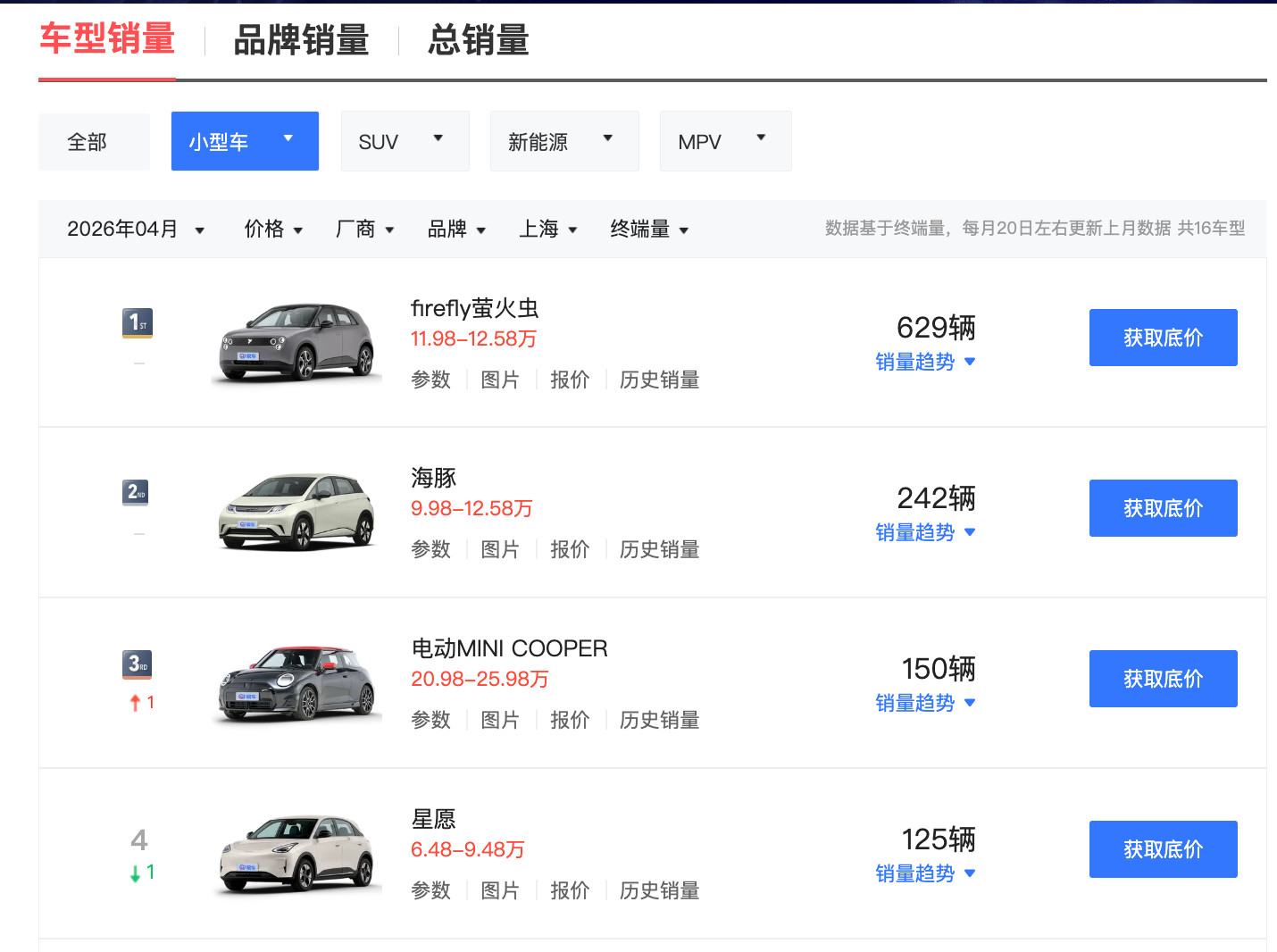Open the 2026年04月 date selector
This screenshot has height=952, width=1277.
tap(136, 230)
